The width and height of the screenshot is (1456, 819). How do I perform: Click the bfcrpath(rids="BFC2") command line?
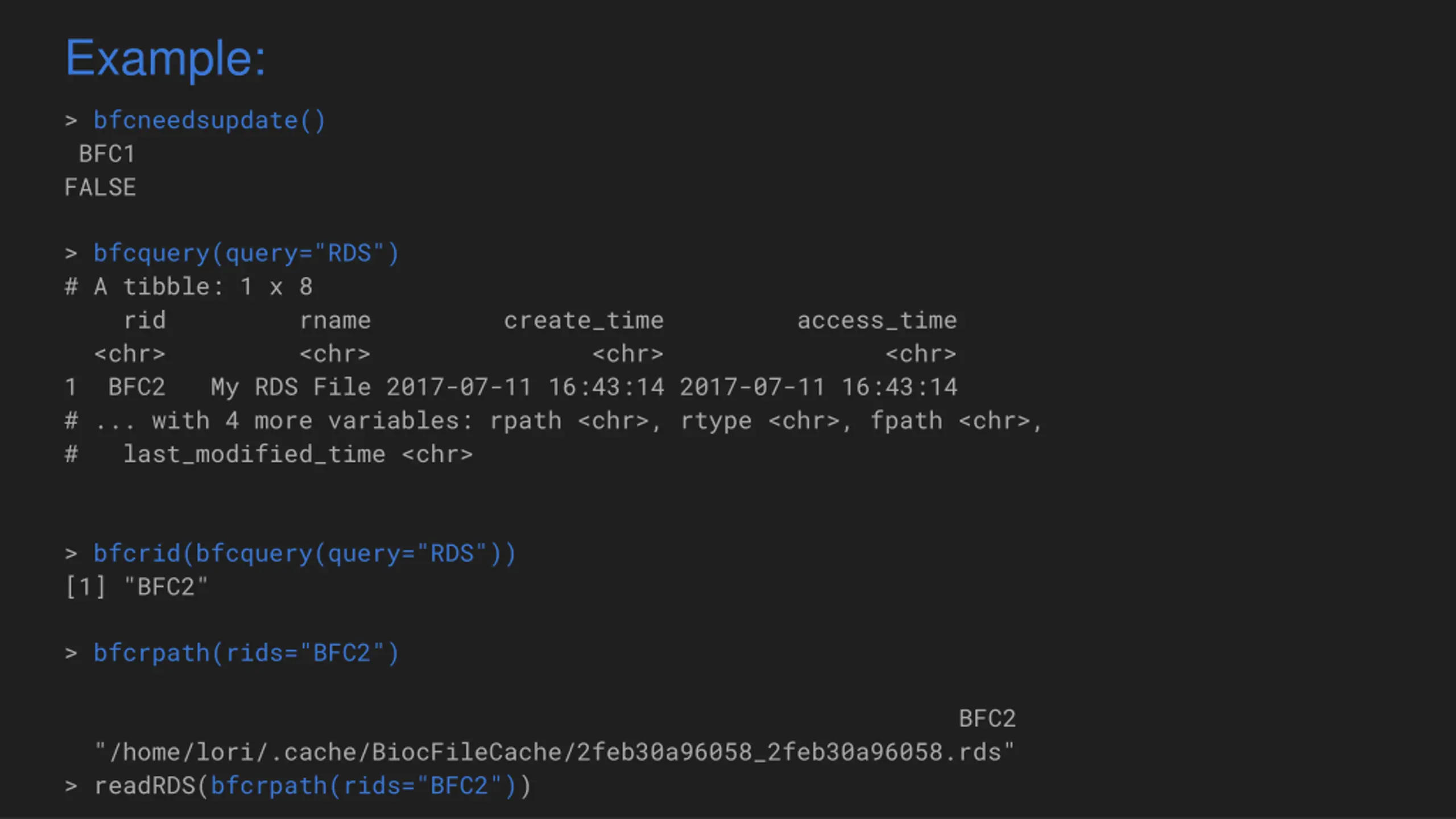click(x=246, y=653)
